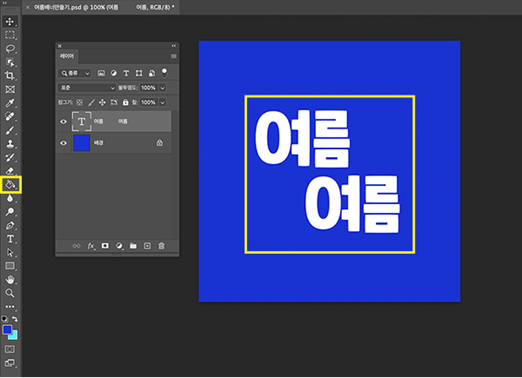The height and width of the screenshot is (378, 522).
Task: Create new fill or adjustment layer
Action: [x=119, y=246]
